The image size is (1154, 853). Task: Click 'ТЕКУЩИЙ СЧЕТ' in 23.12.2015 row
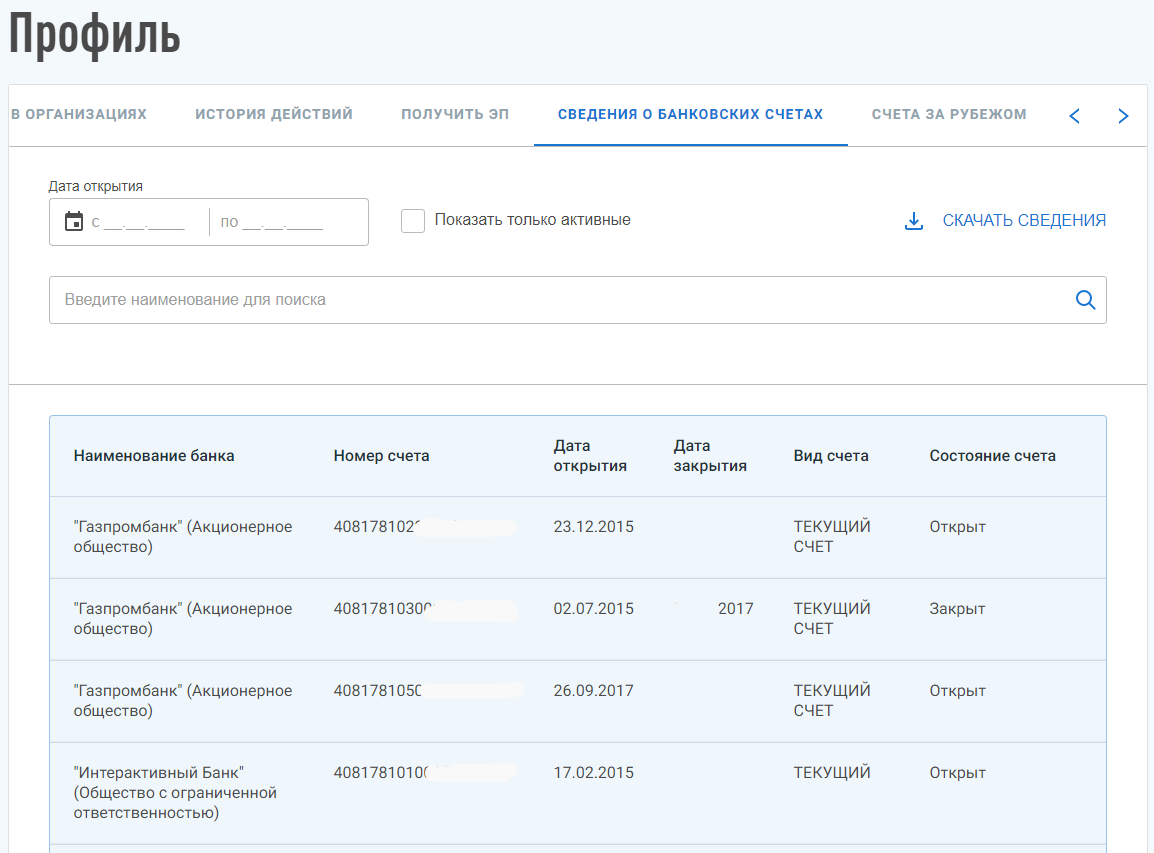pos(832,537)
